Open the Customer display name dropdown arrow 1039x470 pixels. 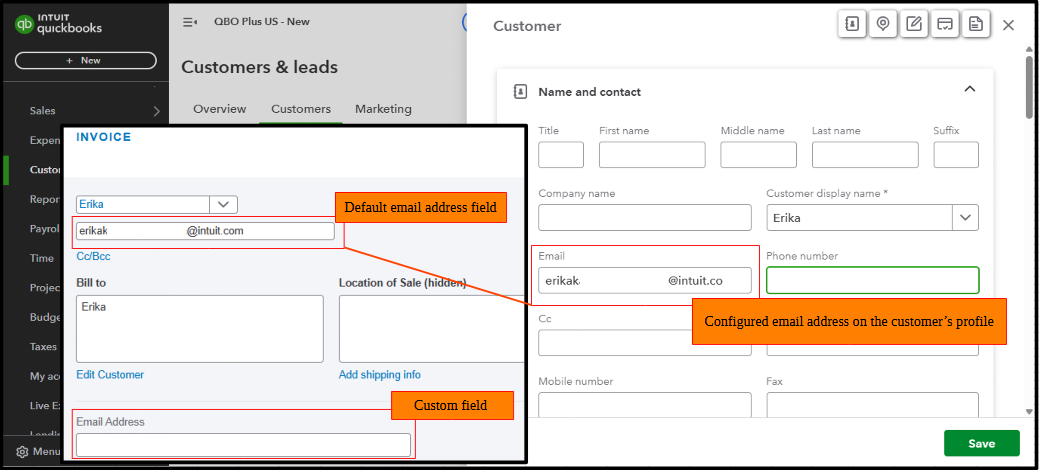tap(965, 217)
